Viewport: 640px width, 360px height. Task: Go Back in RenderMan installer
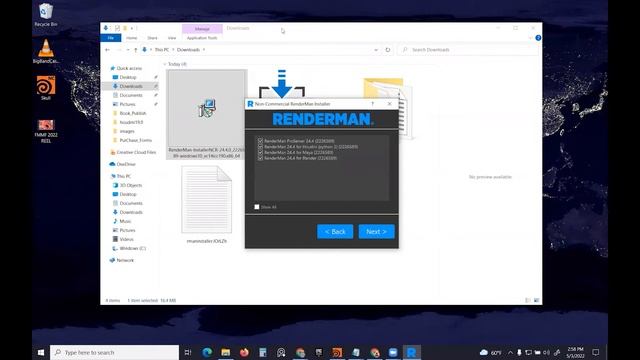335,231
